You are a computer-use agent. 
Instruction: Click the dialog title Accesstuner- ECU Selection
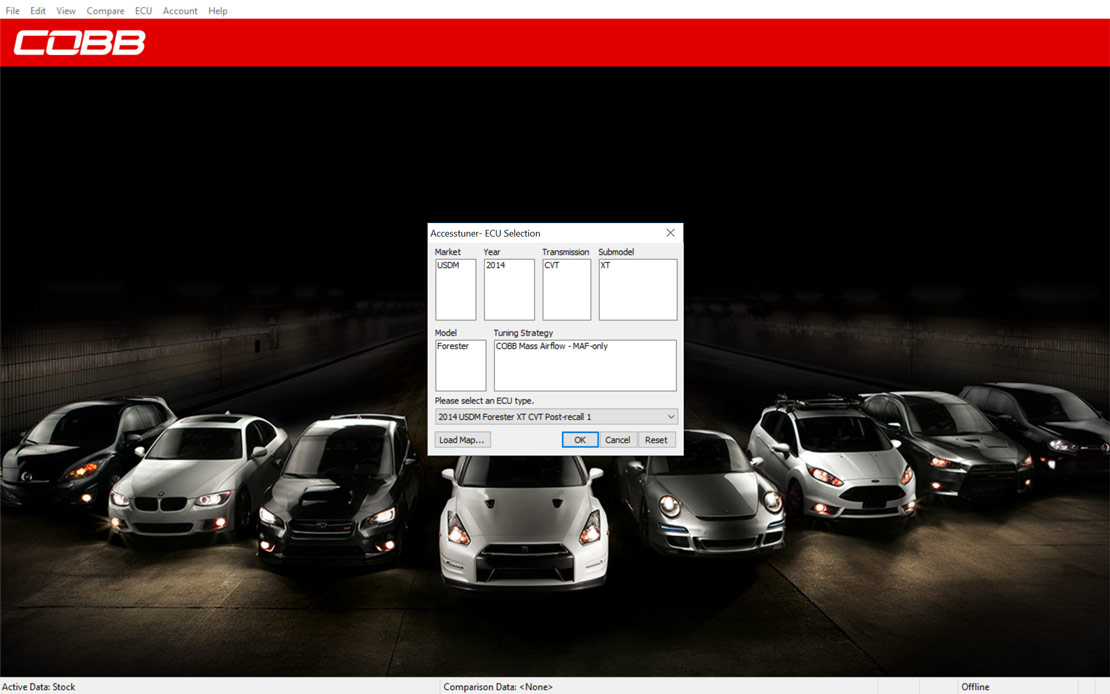[485, 233]
